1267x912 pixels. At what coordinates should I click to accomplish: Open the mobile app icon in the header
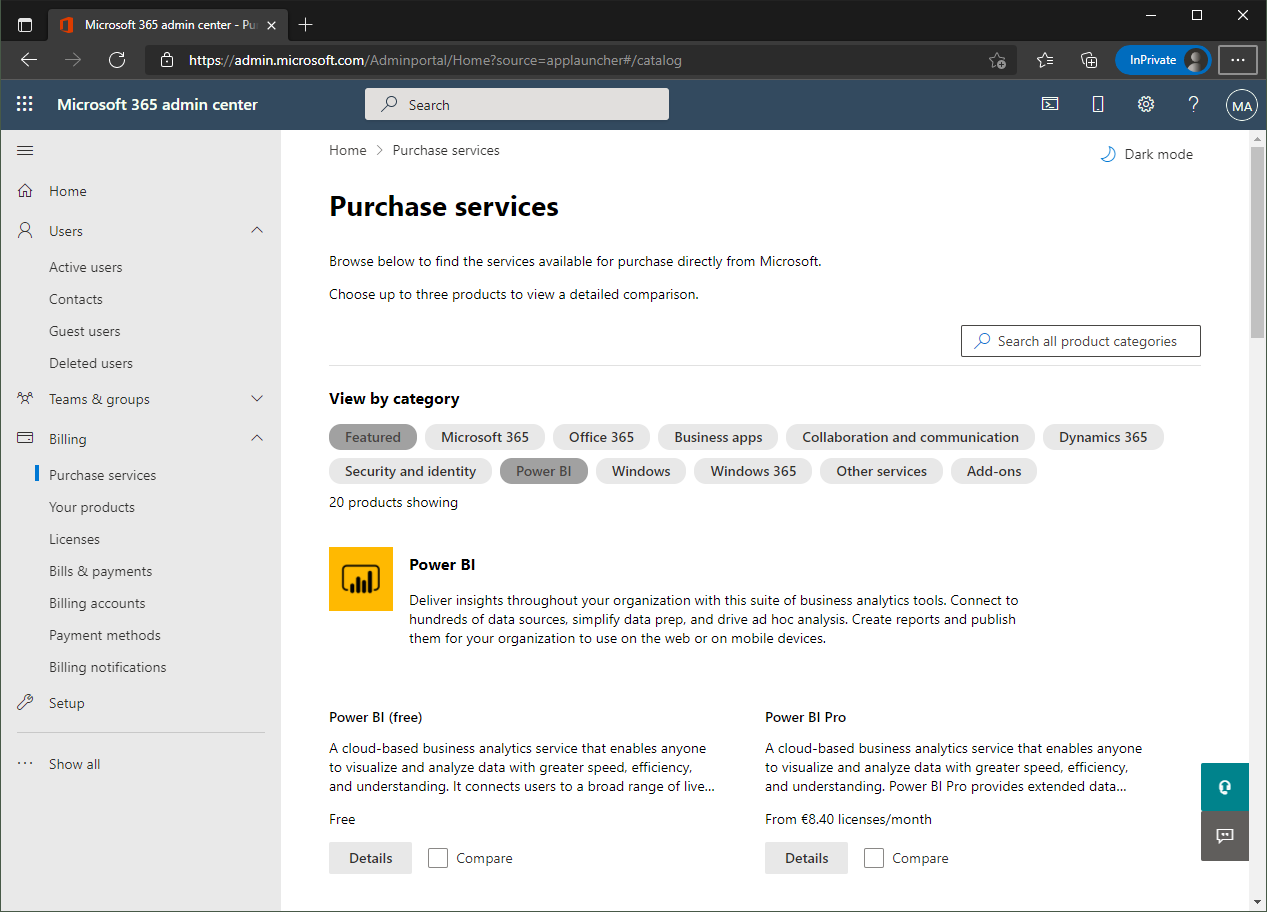pyautogui.click(x=1097, y=104)
